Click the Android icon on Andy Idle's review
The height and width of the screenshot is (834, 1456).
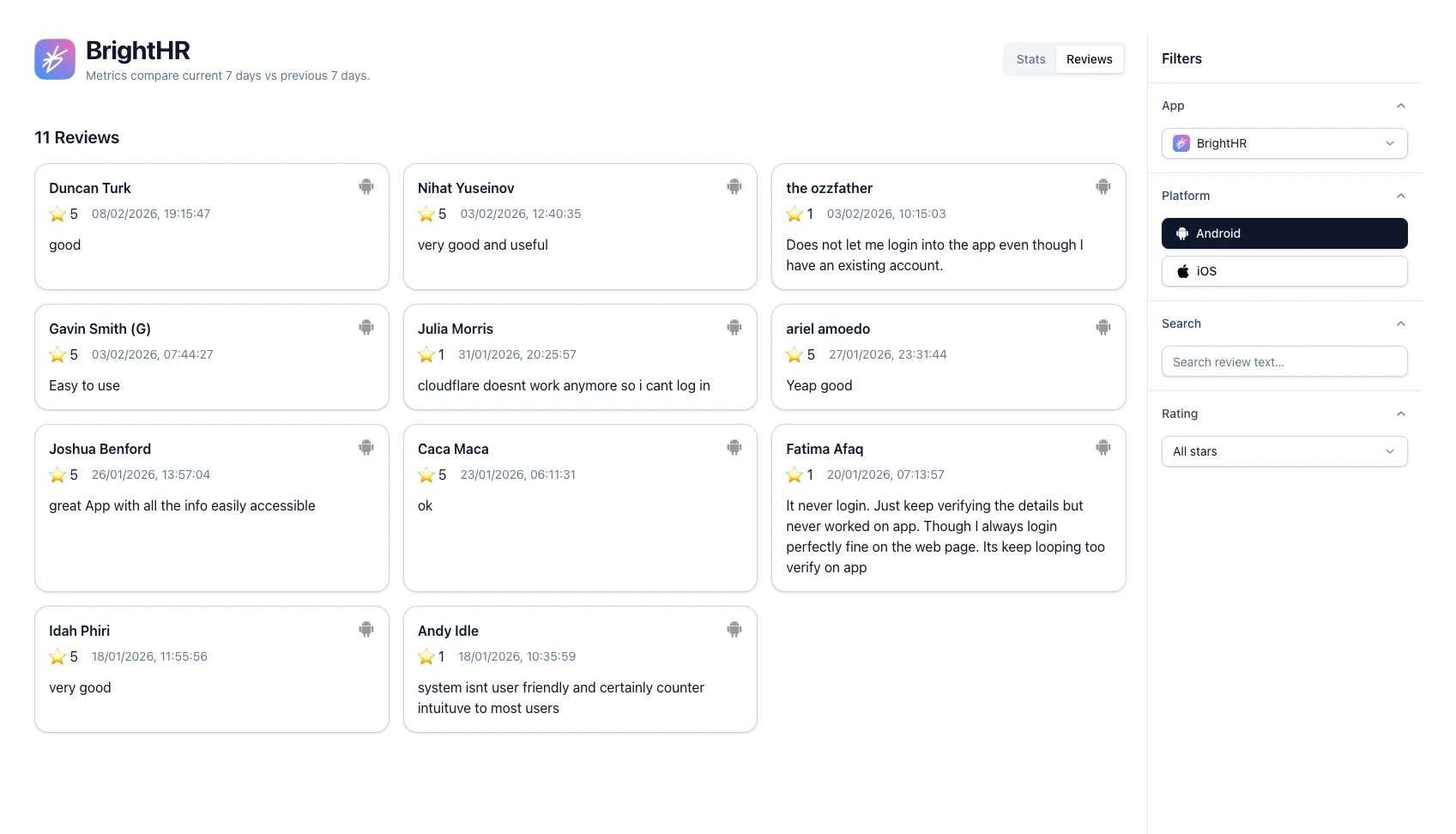[734, 629]
